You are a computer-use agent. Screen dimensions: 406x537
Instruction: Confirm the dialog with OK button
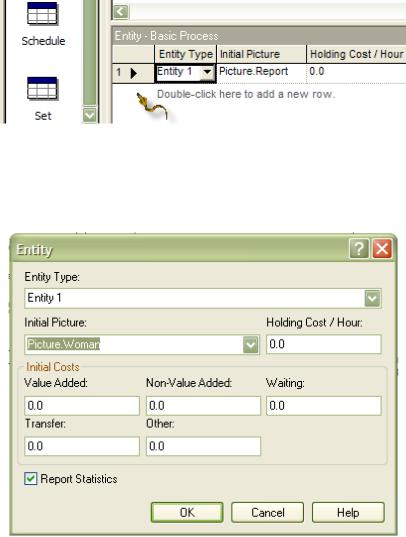(187, 513)
